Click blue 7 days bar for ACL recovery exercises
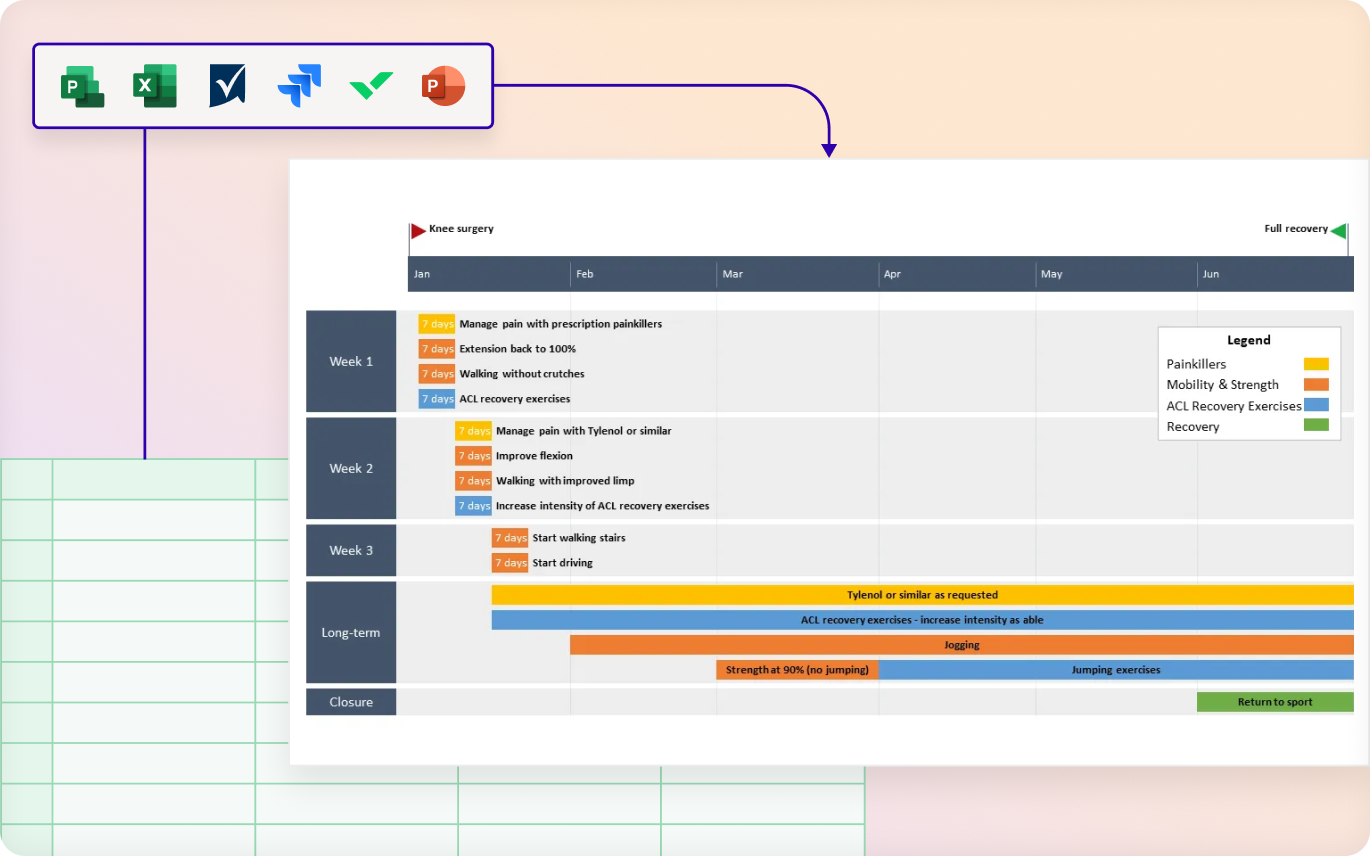 click(437, 399)
